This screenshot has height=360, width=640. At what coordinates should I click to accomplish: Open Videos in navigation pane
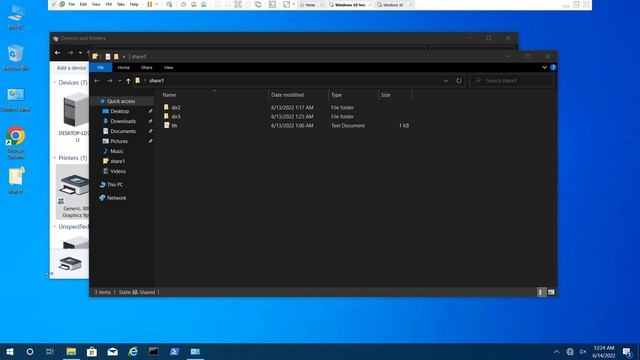coord(118,171)
